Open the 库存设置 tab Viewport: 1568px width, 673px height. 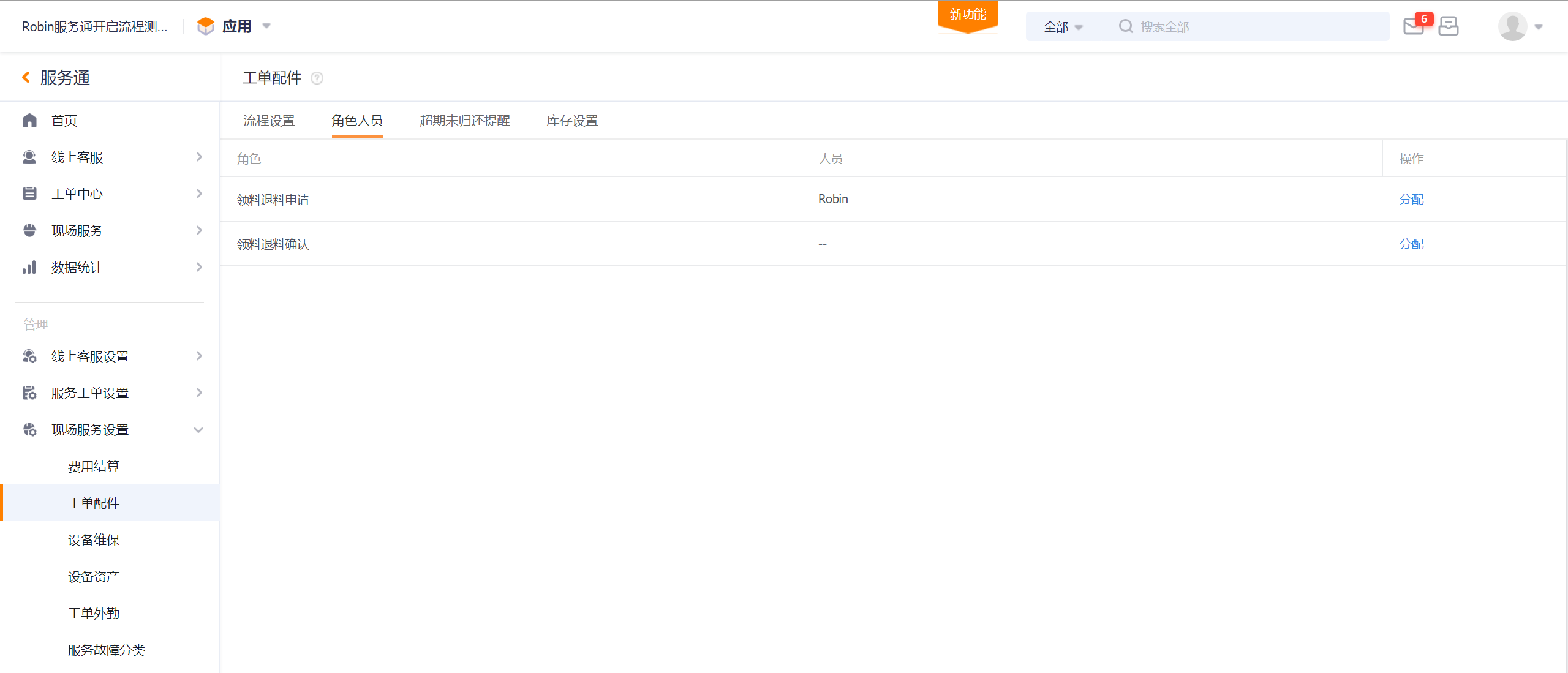point(572,121)
